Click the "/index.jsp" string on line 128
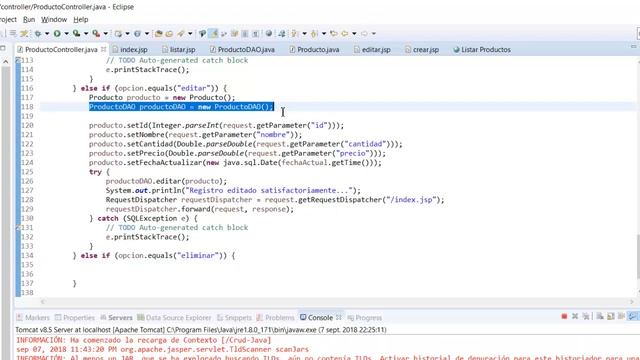 411,200
